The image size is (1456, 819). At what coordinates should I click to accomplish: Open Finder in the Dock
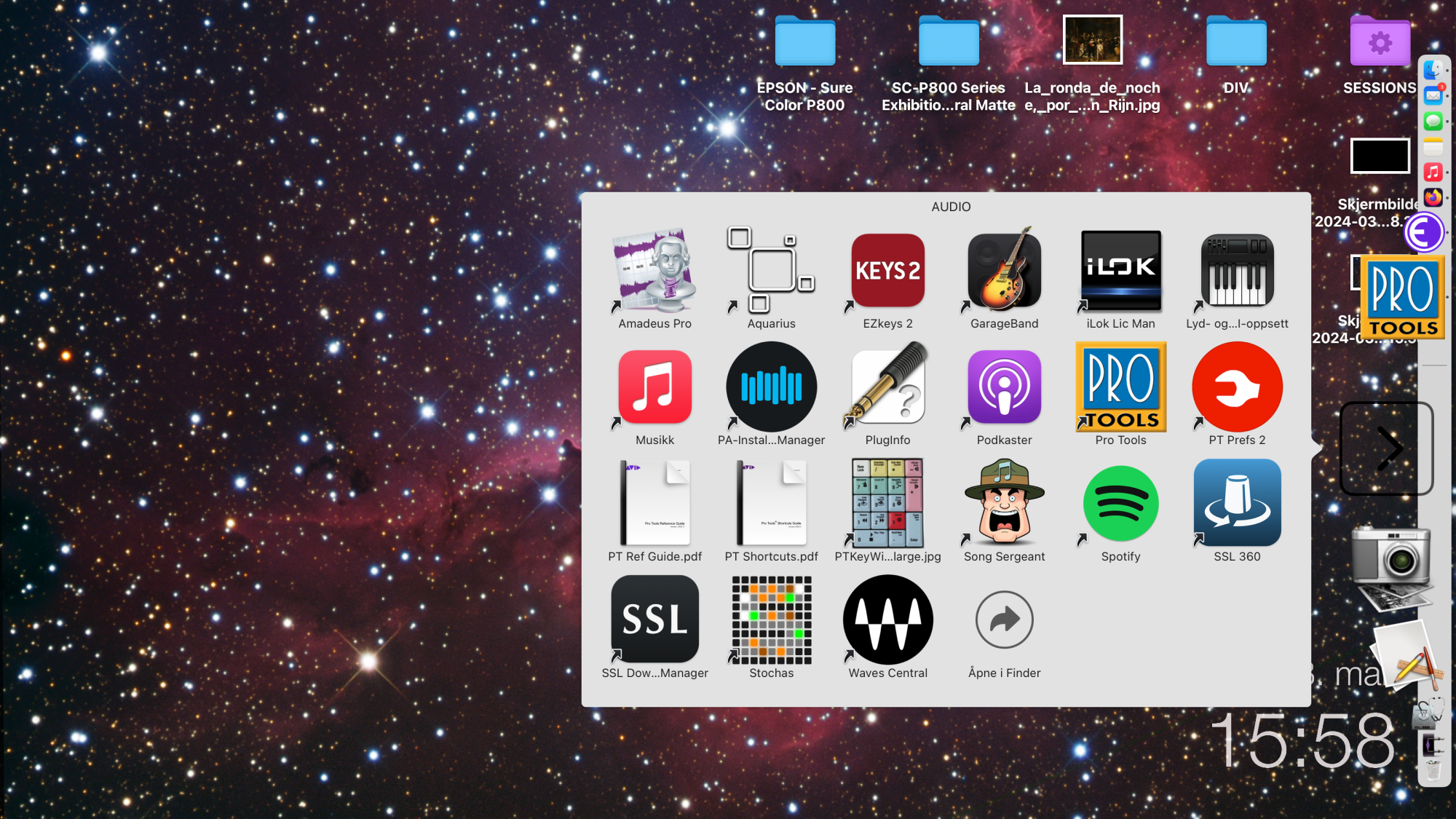click(x=1433, y=70)
